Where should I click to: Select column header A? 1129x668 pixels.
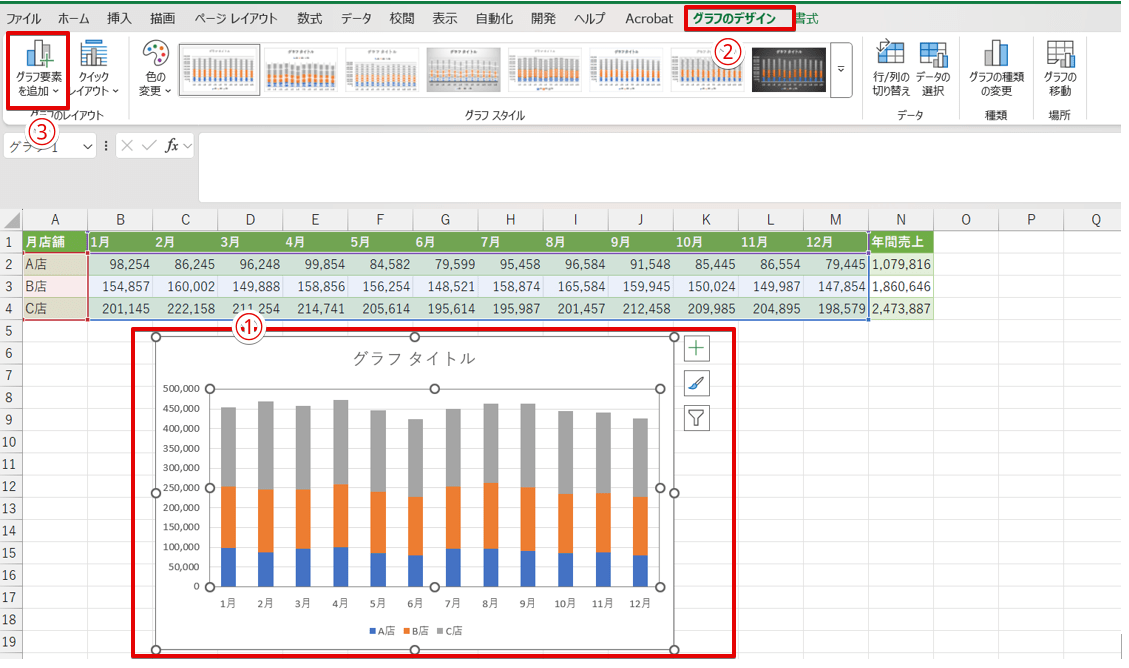pos(55,220)
